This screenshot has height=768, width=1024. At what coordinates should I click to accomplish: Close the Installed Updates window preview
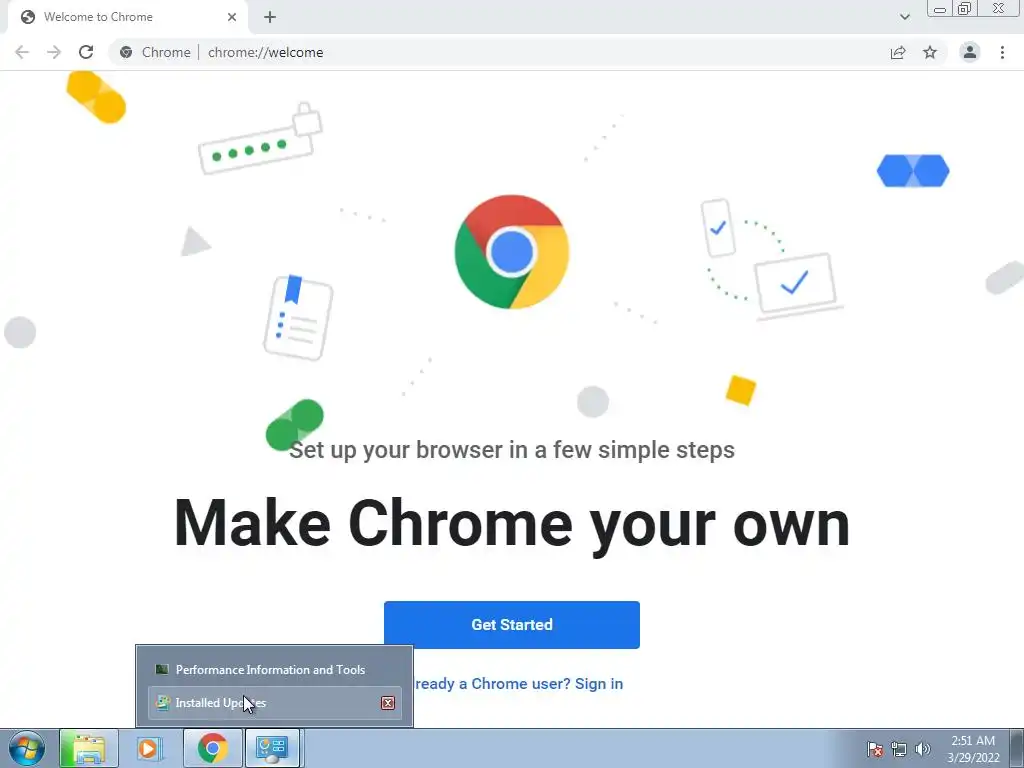388,703
